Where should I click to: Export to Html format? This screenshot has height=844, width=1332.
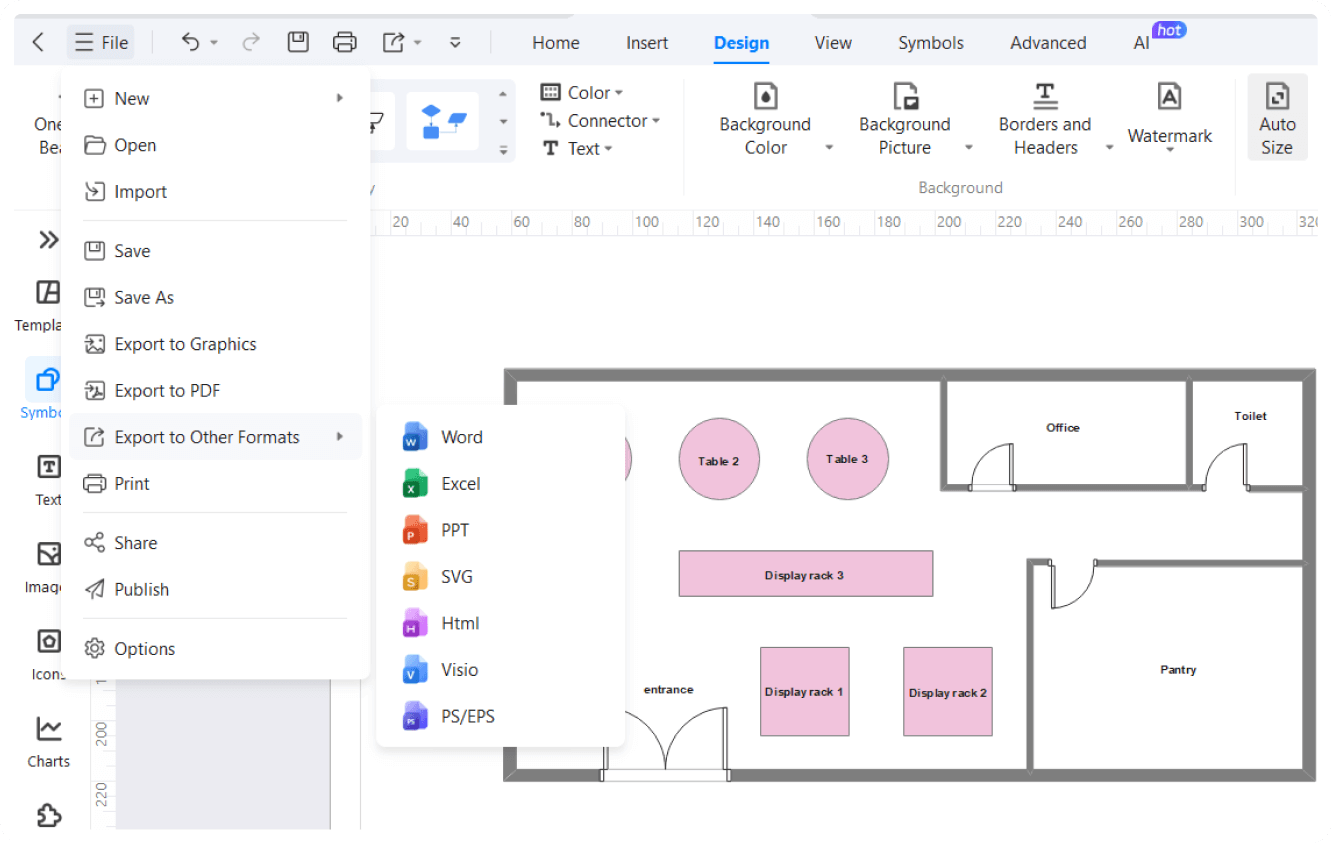pyautogui.click(x=500, y=623)
